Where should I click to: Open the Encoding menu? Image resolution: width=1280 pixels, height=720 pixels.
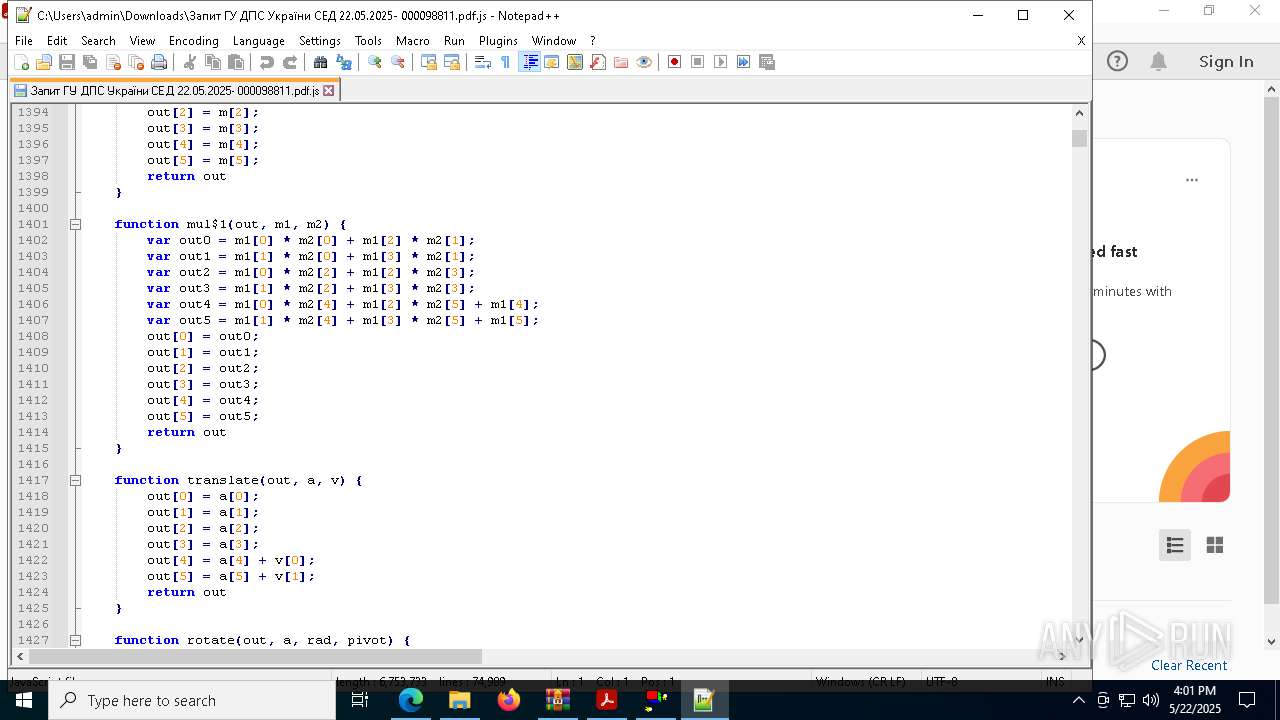click(193, 41)
